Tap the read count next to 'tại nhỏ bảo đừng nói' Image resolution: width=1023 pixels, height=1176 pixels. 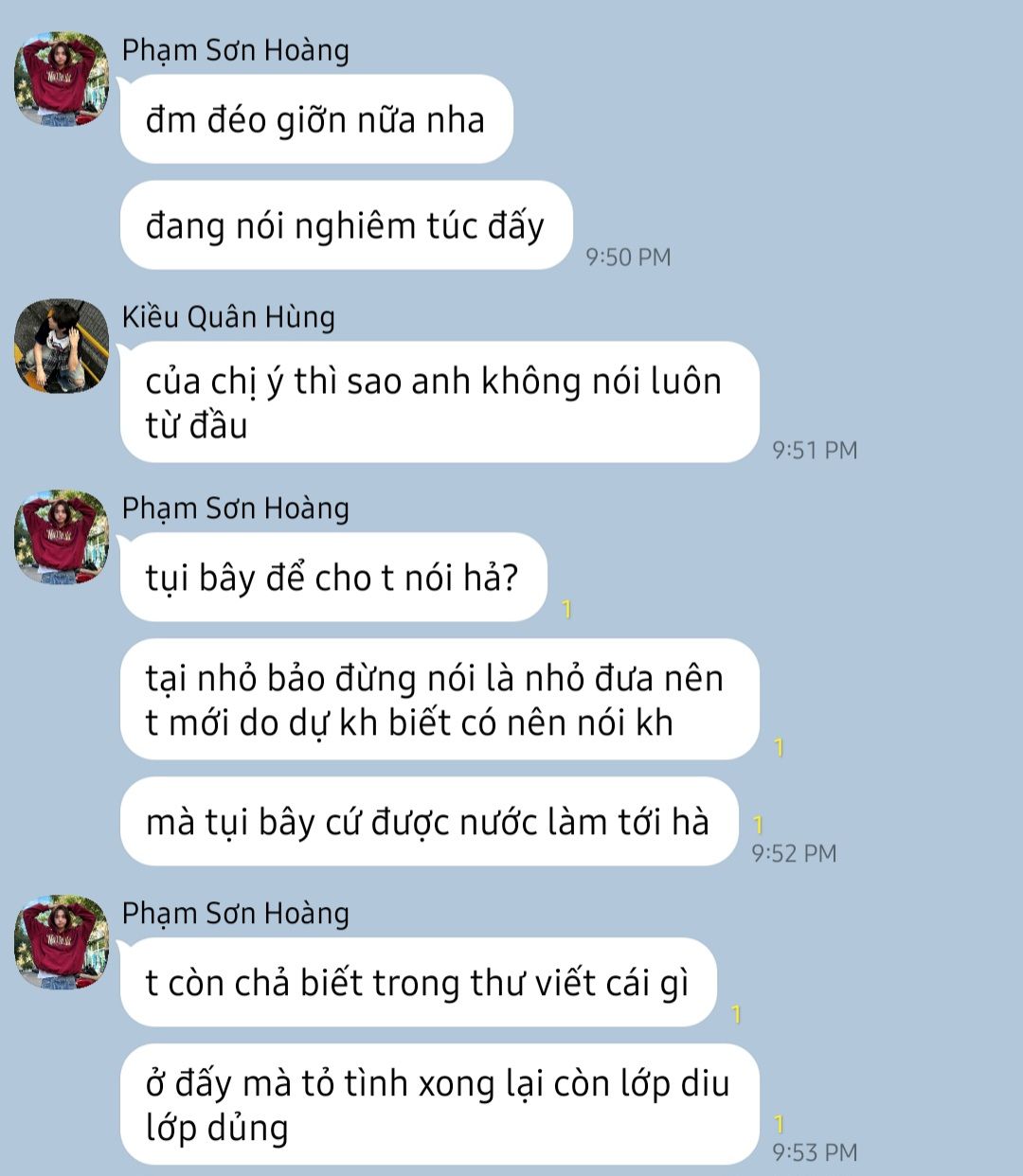pyautogui.click(x=779, y=747)
